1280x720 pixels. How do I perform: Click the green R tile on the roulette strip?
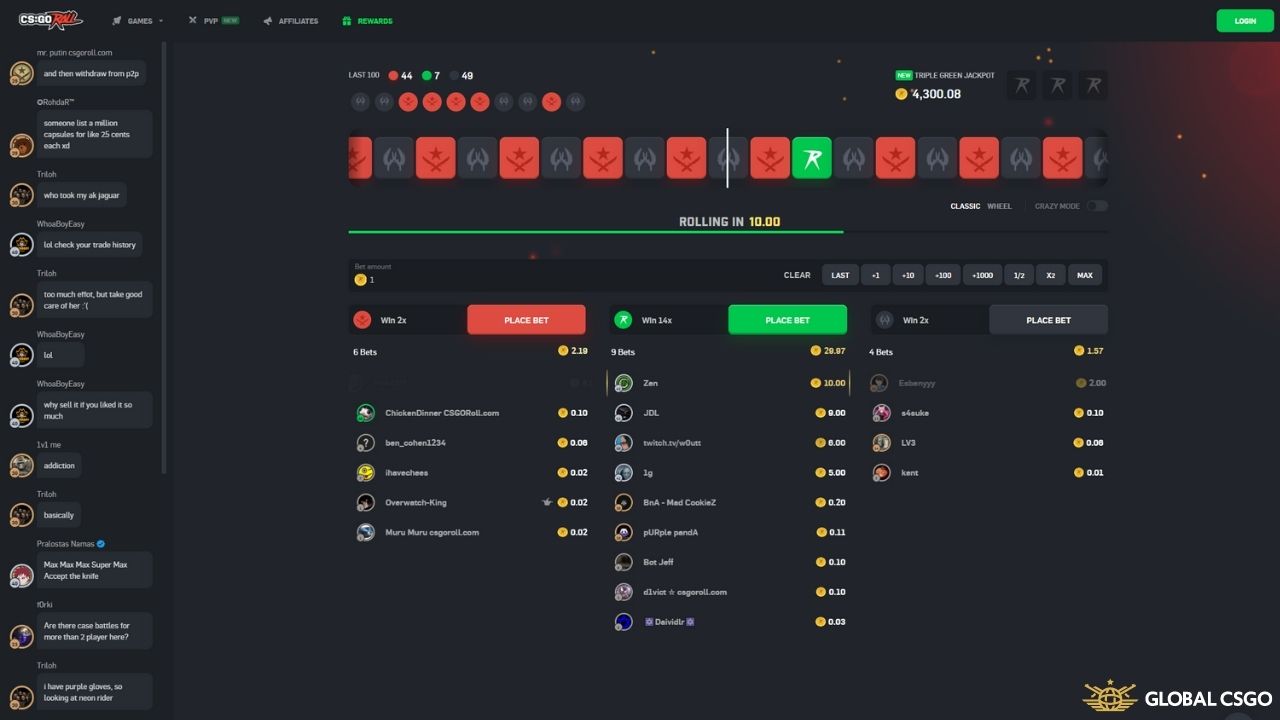click(812, 158)
